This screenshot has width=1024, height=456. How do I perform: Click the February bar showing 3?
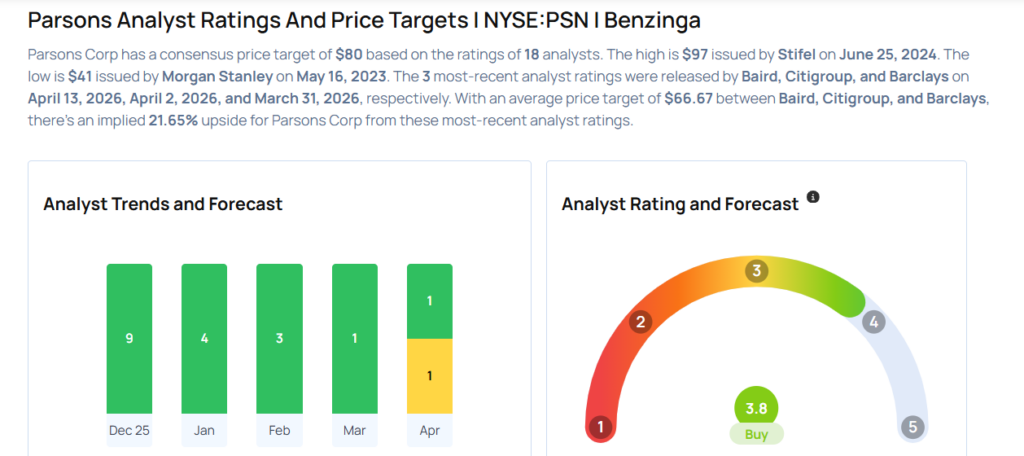click(x=279, y=338)
